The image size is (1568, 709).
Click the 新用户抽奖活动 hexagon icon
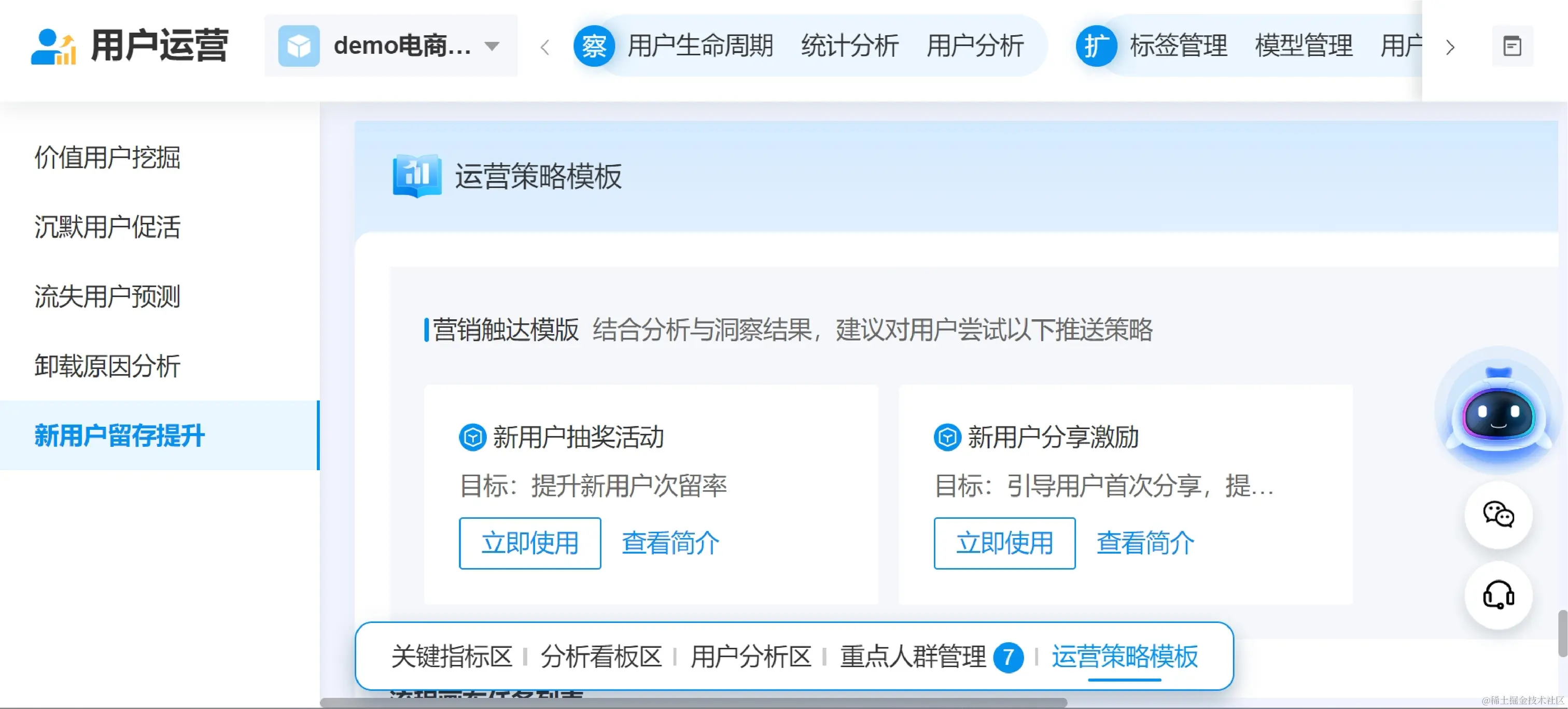472,437
